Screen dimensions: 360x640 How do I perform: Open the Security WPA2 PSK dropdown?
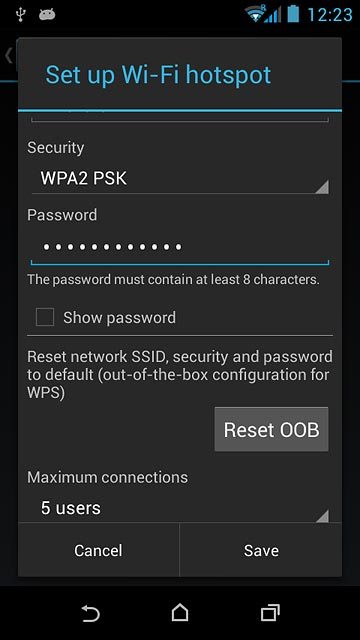point(180,179)
